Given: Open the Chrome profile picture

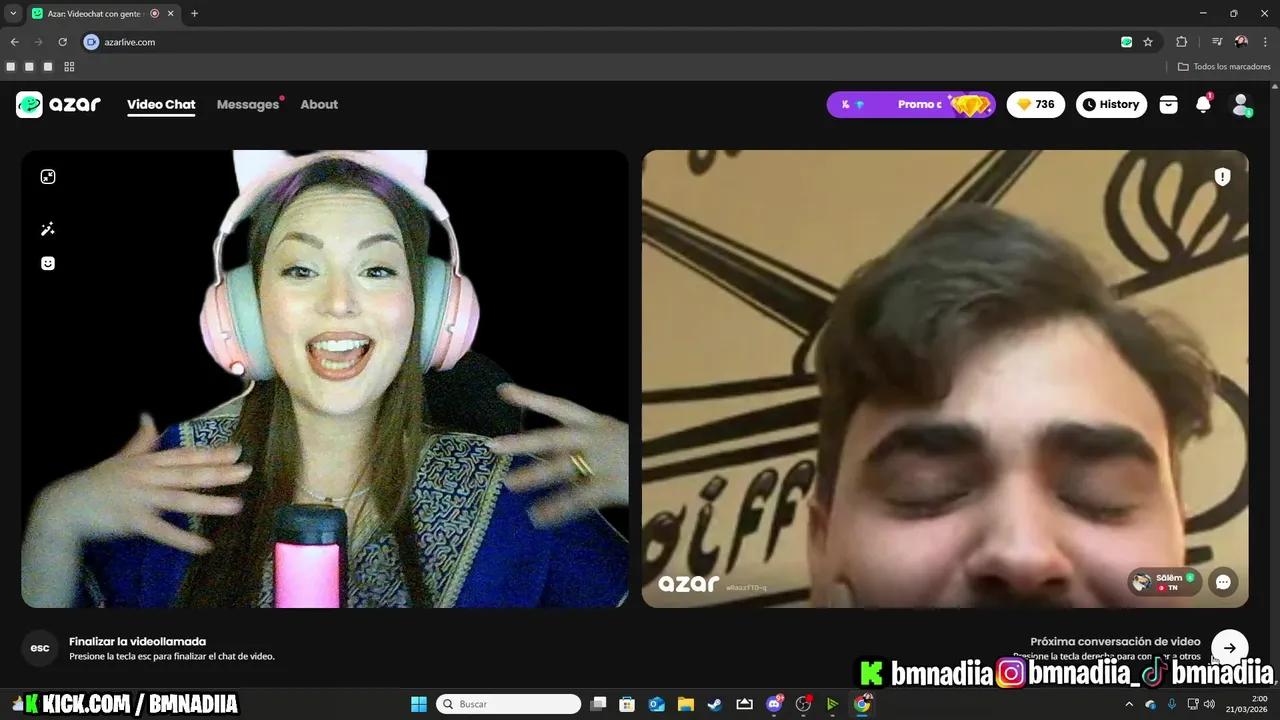Looking at the screenshot, I should pyautogui.click(x=1241, y=42).
